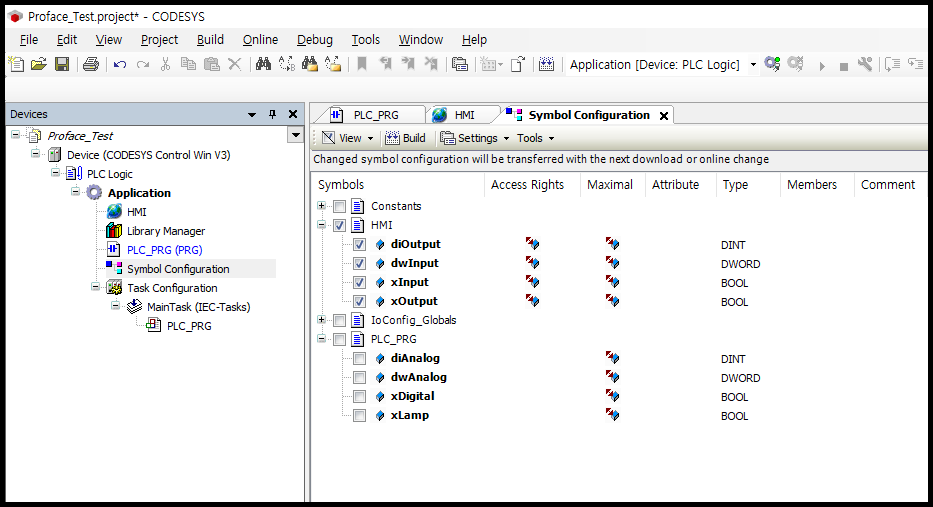Click the Build icon next to application selector
The image size is (933, 507).
click(546, 64)
